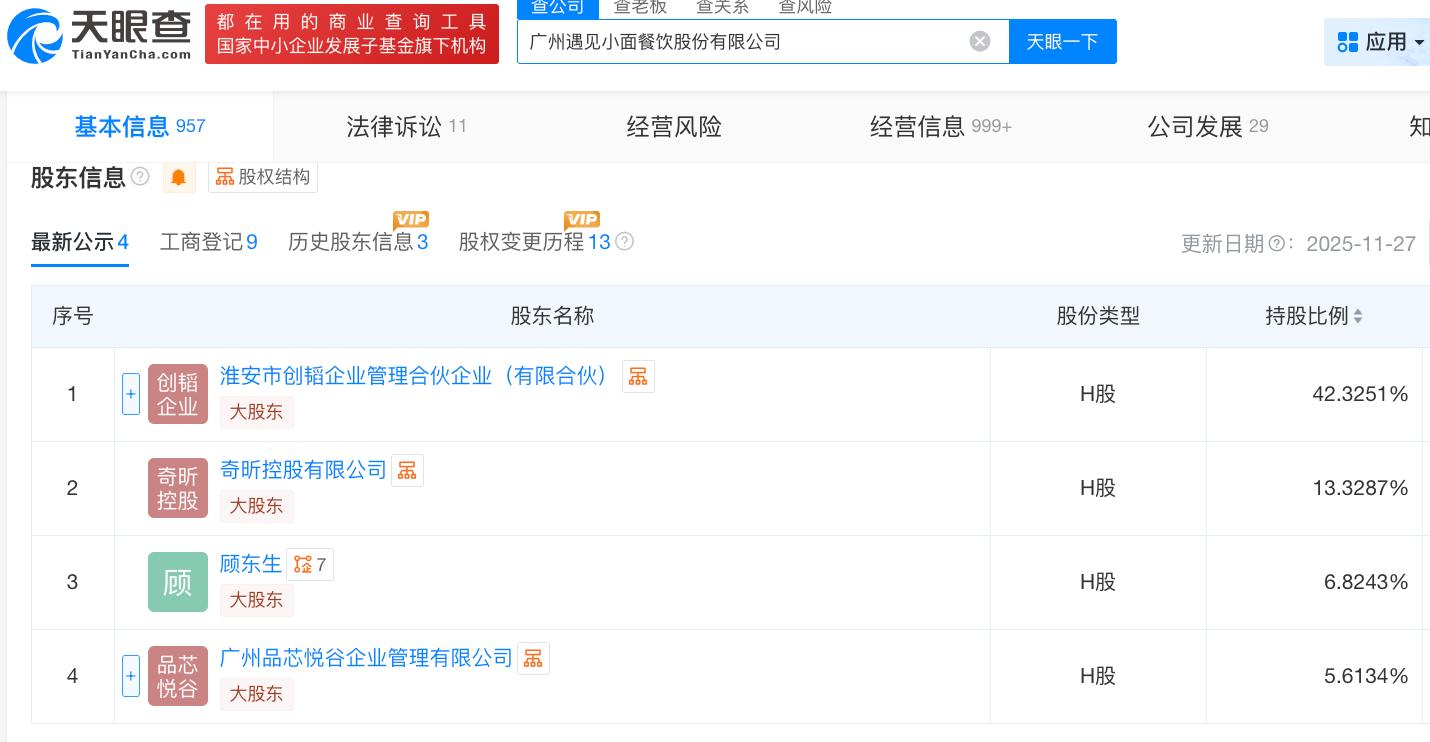This screenshot has width=1430, height=742.
Task: Open equity structure icon beside 广州品芯悦谷企业管理有限公司
Action: (x=533, y=658)
